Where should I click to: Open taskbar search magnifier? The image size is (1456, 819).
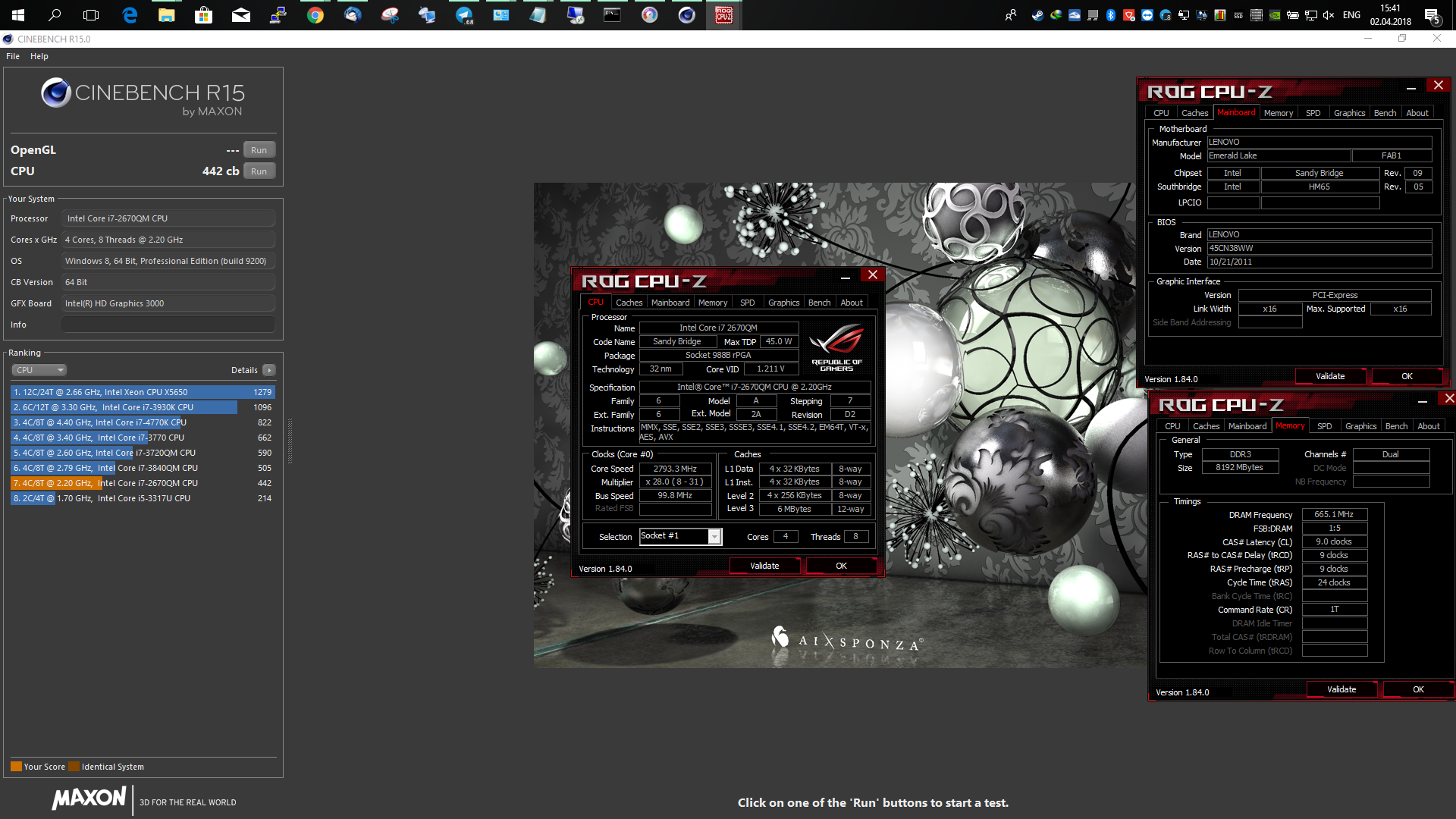[x=55, y=15]
